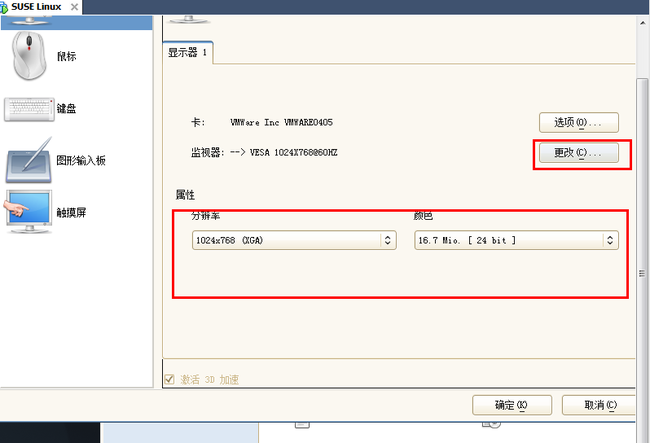Open the keyboard (键盘) settings icon
Screen dimensions: 650x443
click(29, 109)
